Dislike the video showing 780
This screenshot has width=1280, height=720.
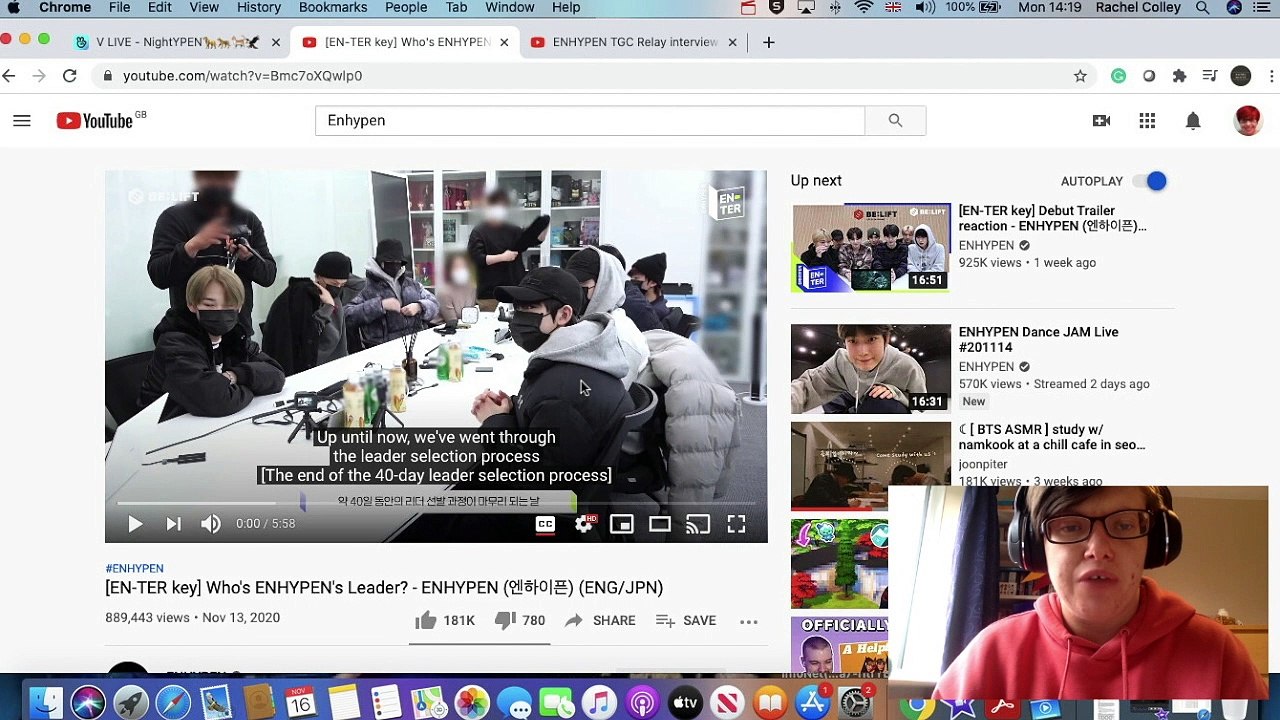[520, 620]
